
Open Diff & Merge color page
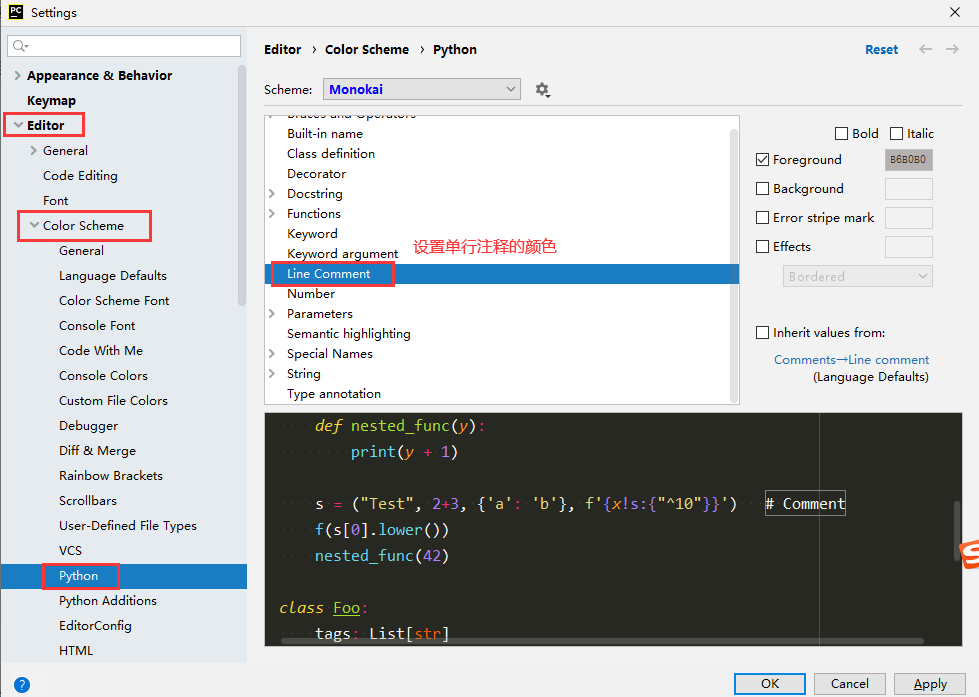[97, 450]
